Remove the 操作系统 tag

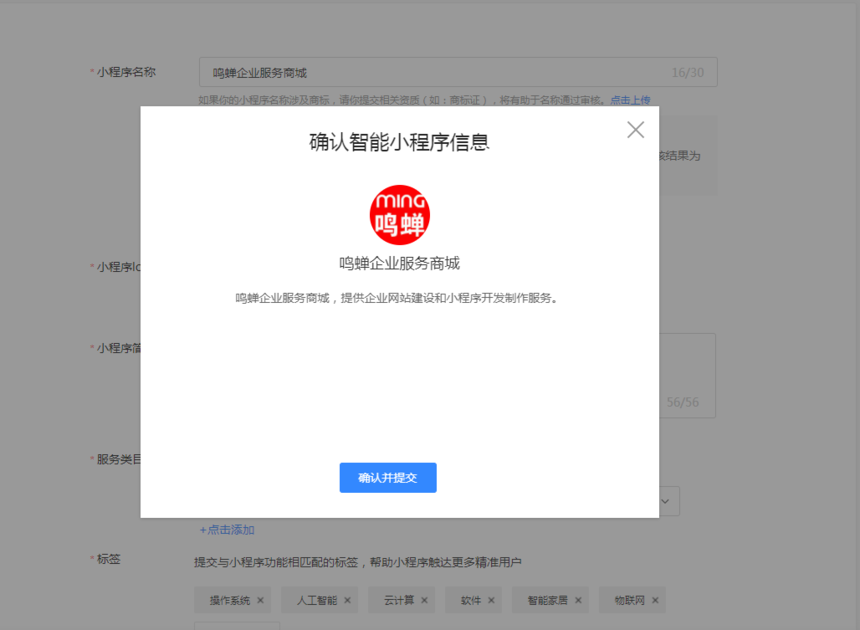point(261,600)
